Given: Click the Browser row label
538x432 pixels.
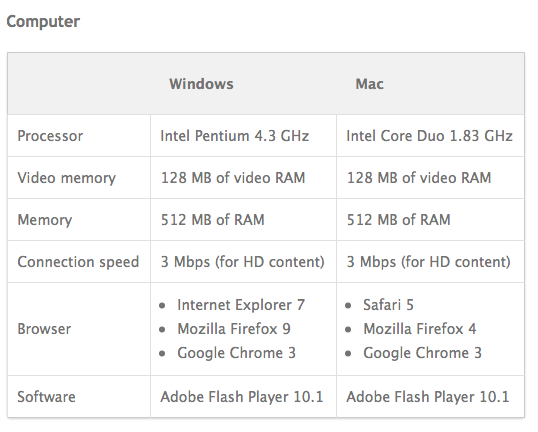Looking at the screenshot, I should [44, 329].
